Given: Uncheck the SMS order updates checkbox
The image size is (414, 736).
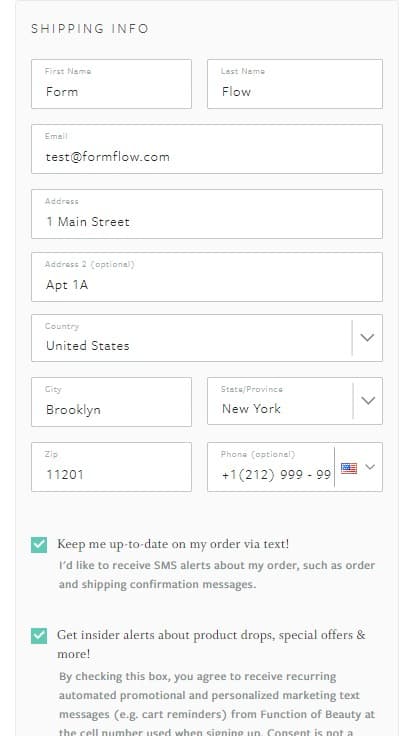Looking at the screenshot, I should [x=39, y=545].
